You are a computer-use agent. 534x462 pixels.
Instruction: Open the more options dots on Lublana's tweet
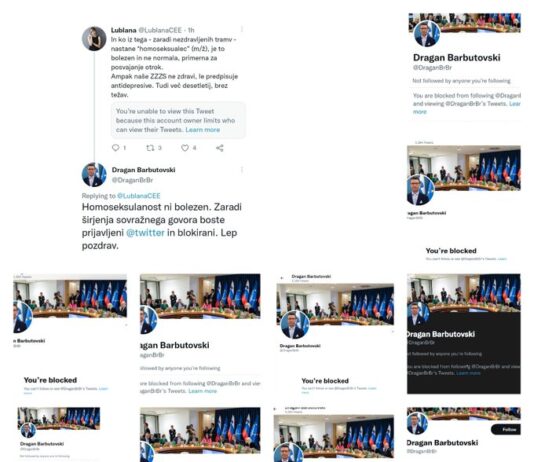pos(242,29)
